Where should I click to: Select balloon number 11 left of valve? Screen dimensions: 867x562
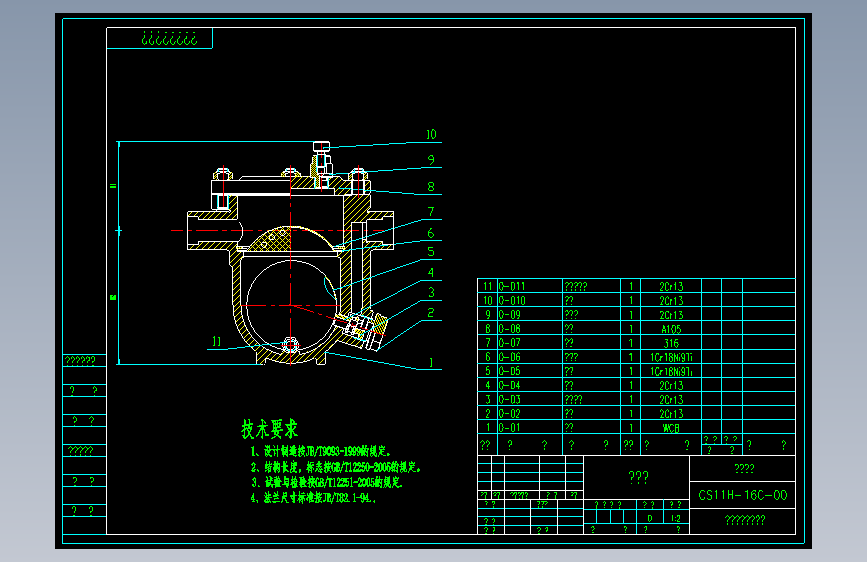pyautogui.click(x=217, y=341)
